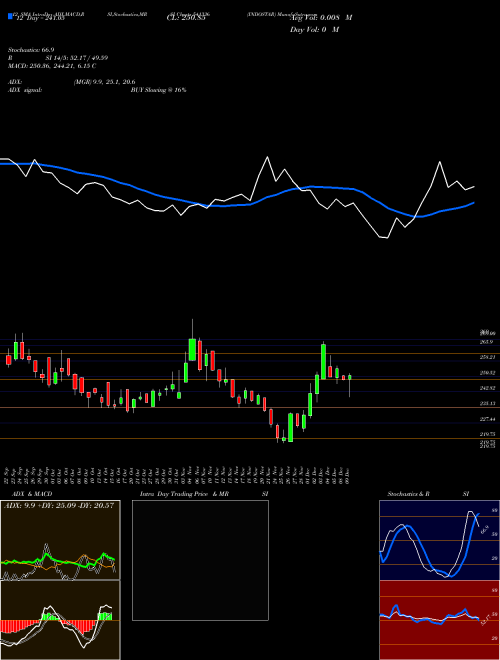Click the '235.13' price axis label

click(x=486, y=403)
